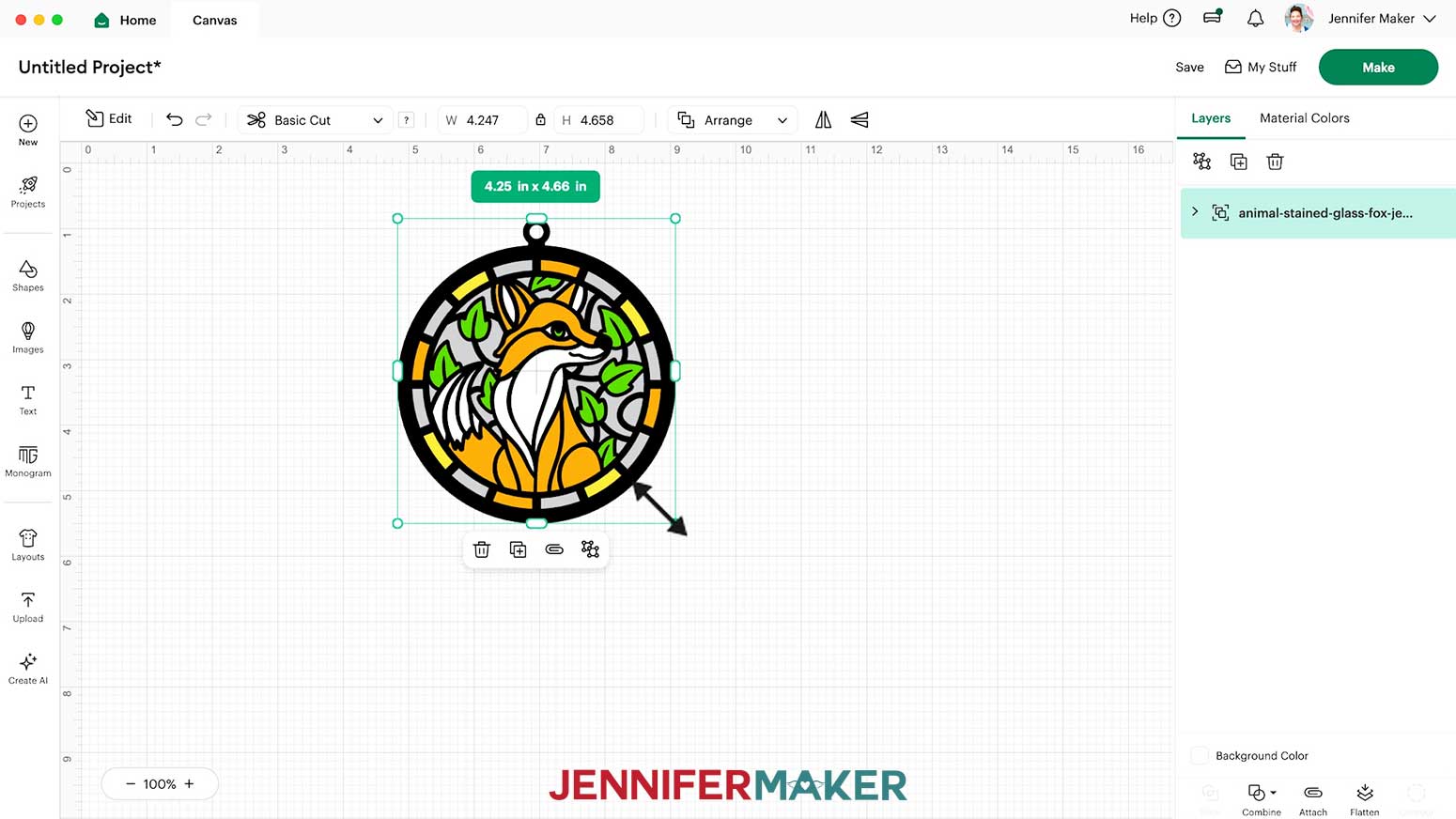
Task: Open the Arrange dropdown
Action: coord(733,120)
